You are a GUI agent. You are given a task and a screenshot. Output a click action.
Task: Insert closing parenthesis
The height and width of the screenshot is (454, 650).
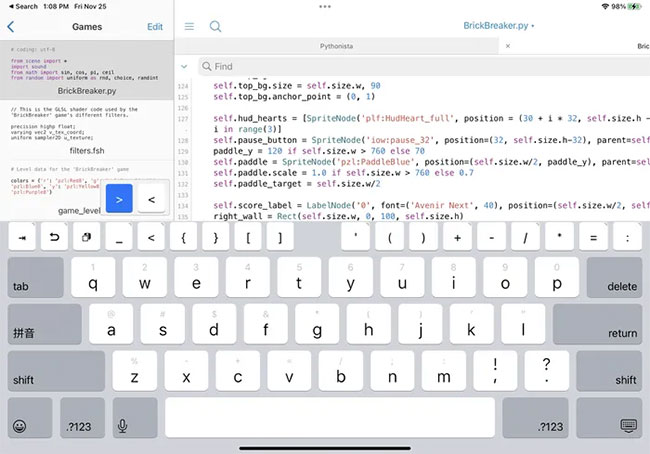pyautogui.click(x=423, y=237)
